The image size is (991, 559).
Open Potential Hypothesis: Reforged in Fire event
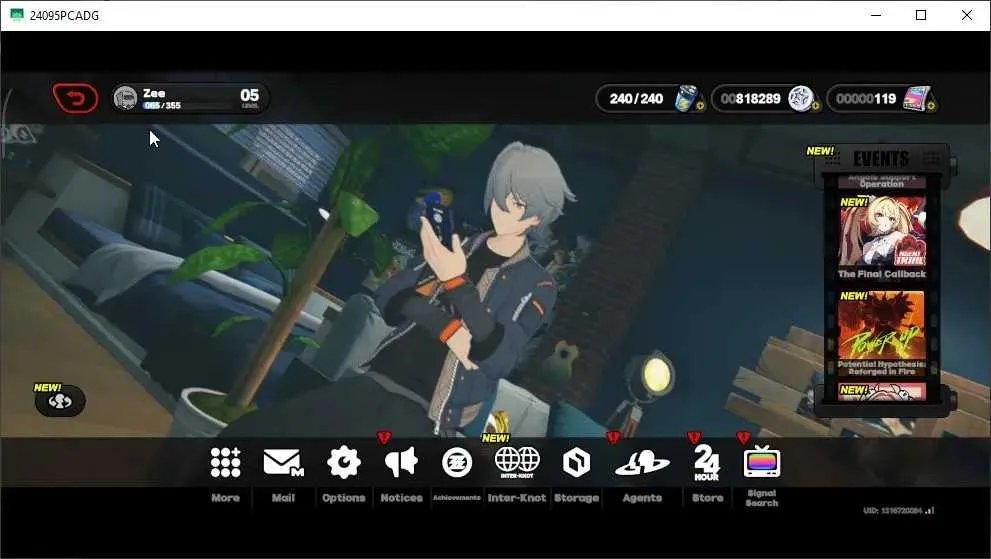tap(882, 334)
